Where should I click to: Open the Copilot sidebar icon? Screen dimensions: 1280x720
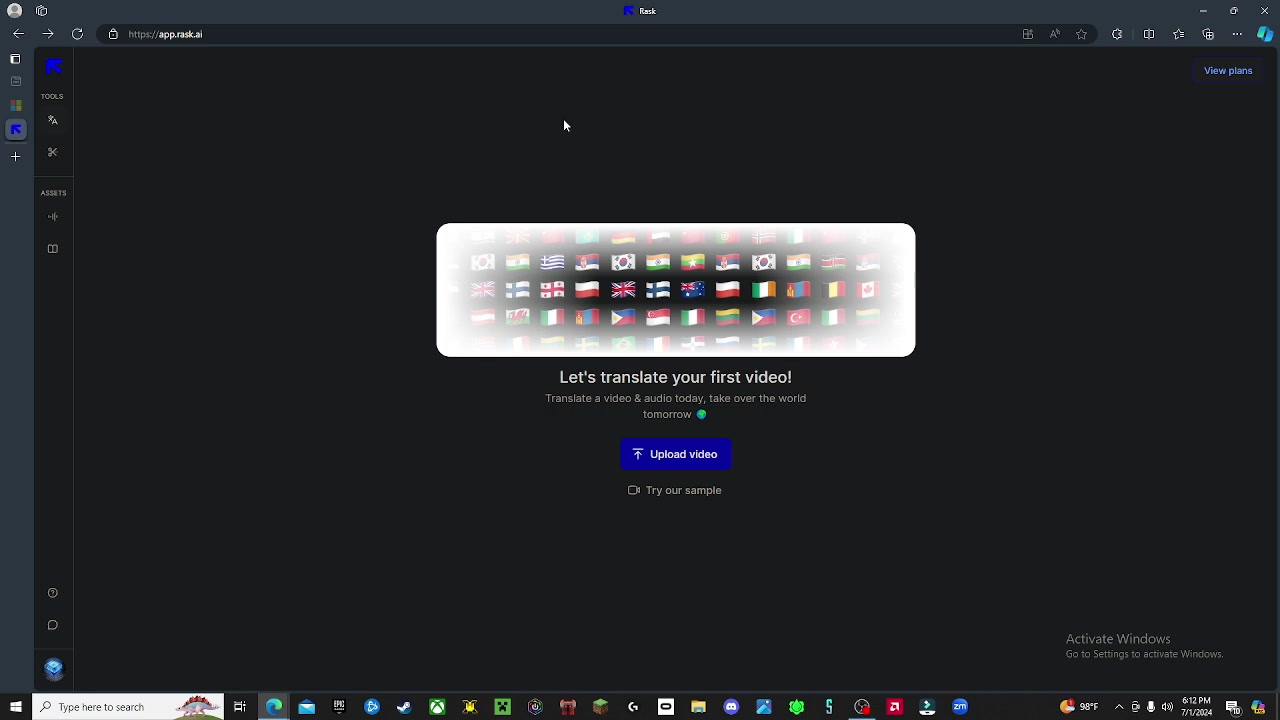tap(1265, 34)
